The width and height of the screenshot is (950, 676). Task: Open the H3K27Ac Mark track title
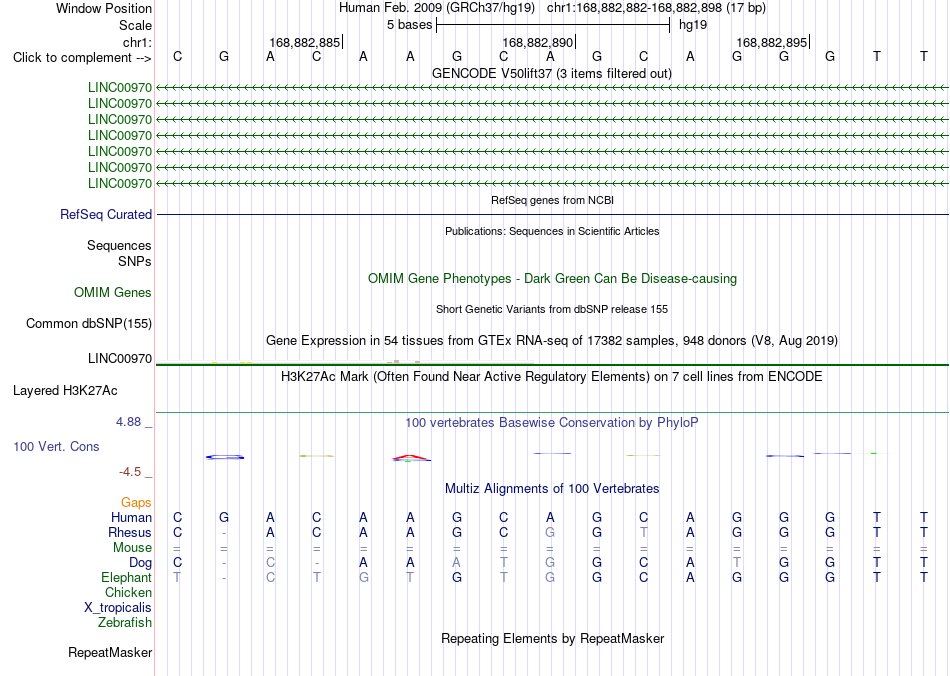(552, 377)
